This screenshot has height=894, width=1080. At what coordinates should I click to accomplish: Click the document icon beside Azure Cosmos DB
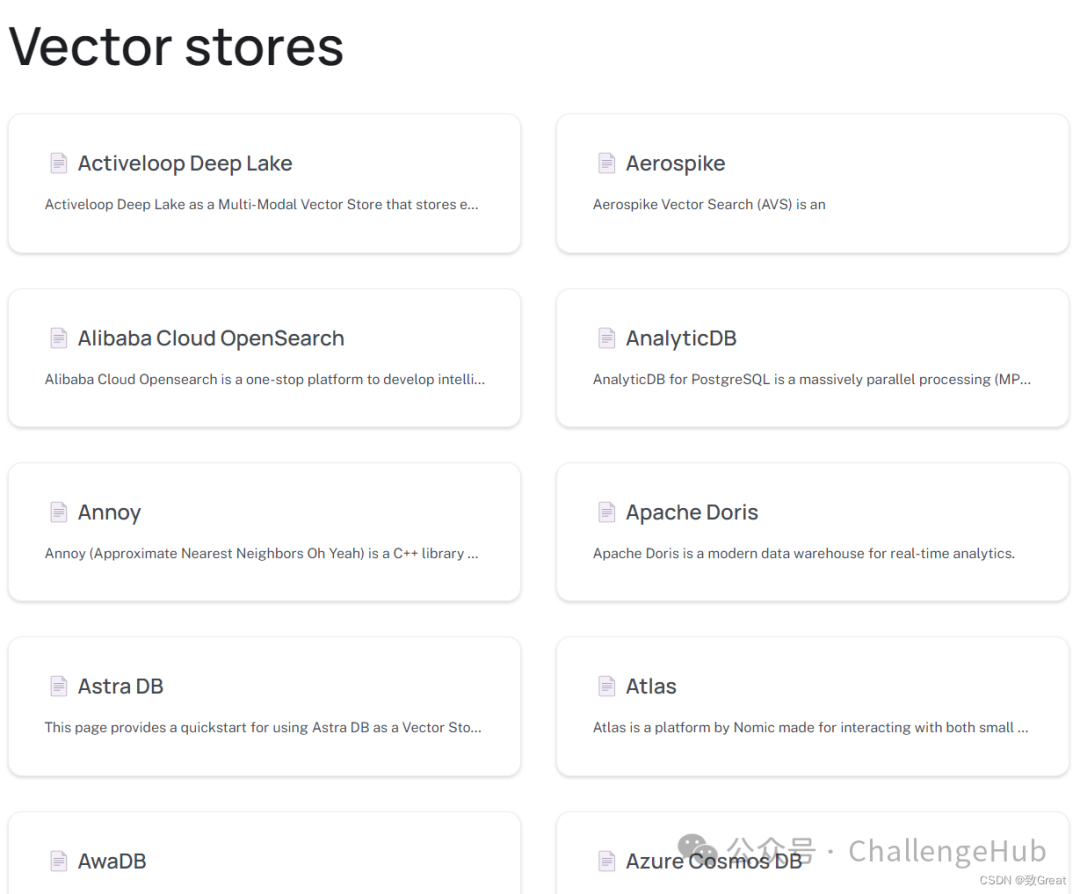(x=607, y=861)
